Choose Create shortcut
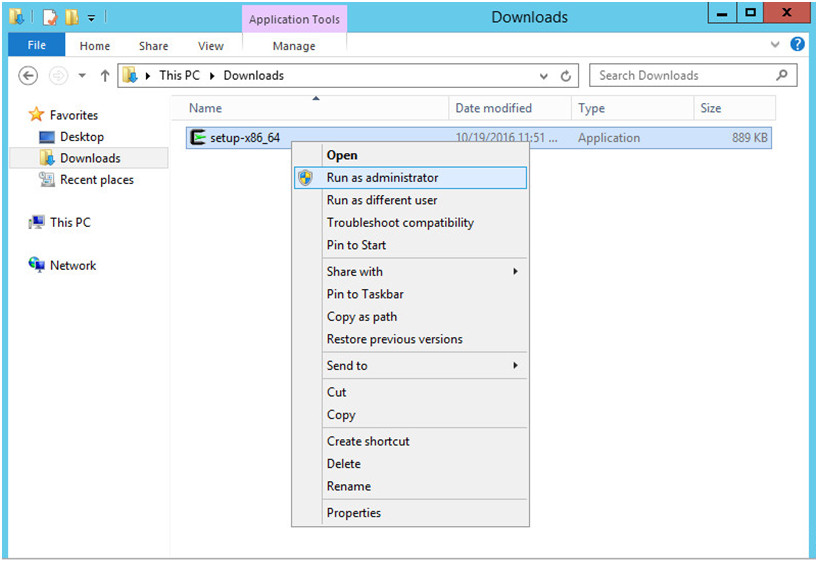This screenshot has width=818, height=562. 411,441
